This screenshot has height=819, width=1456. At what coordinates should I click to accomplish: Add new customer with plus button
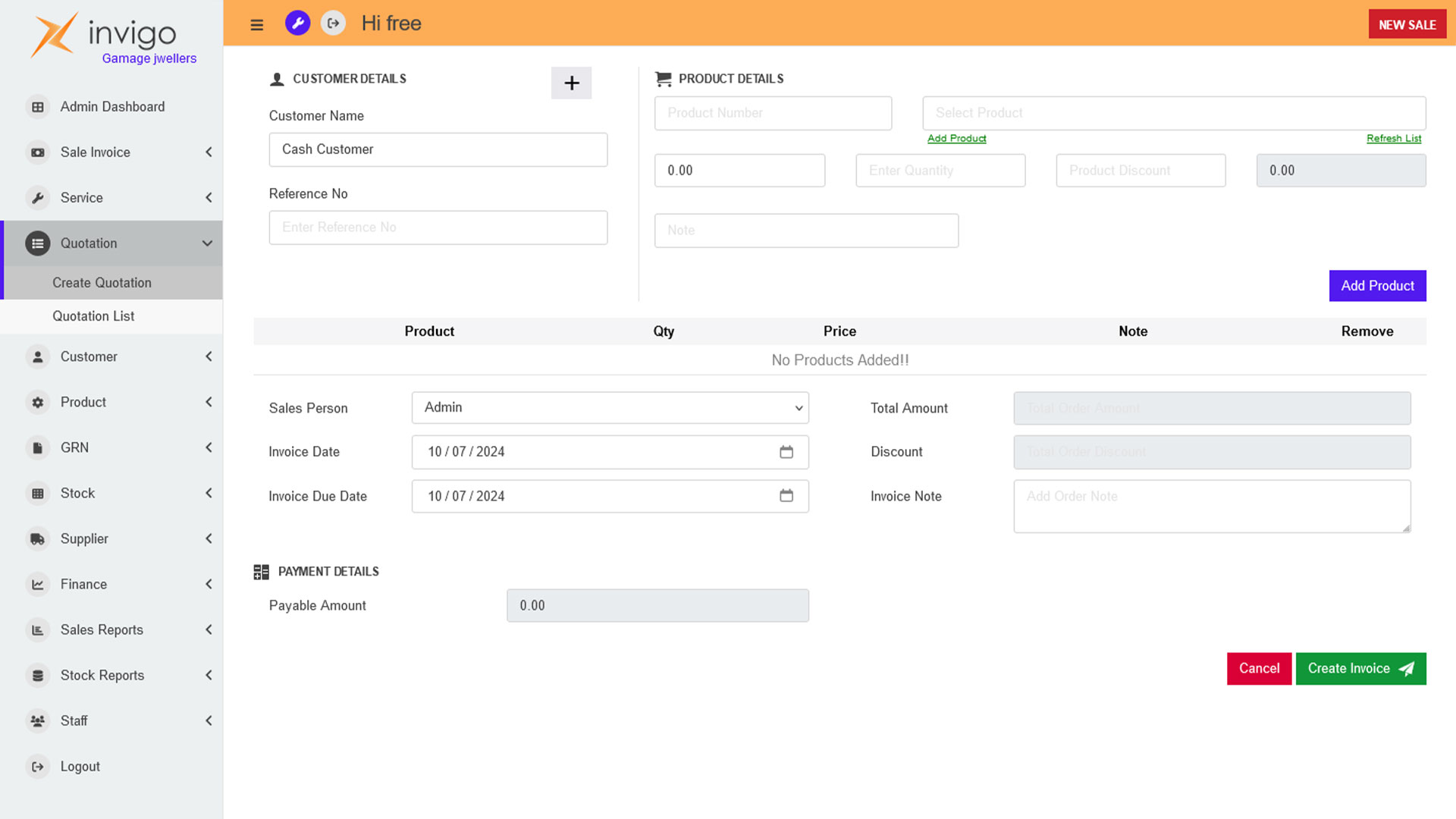571,83
